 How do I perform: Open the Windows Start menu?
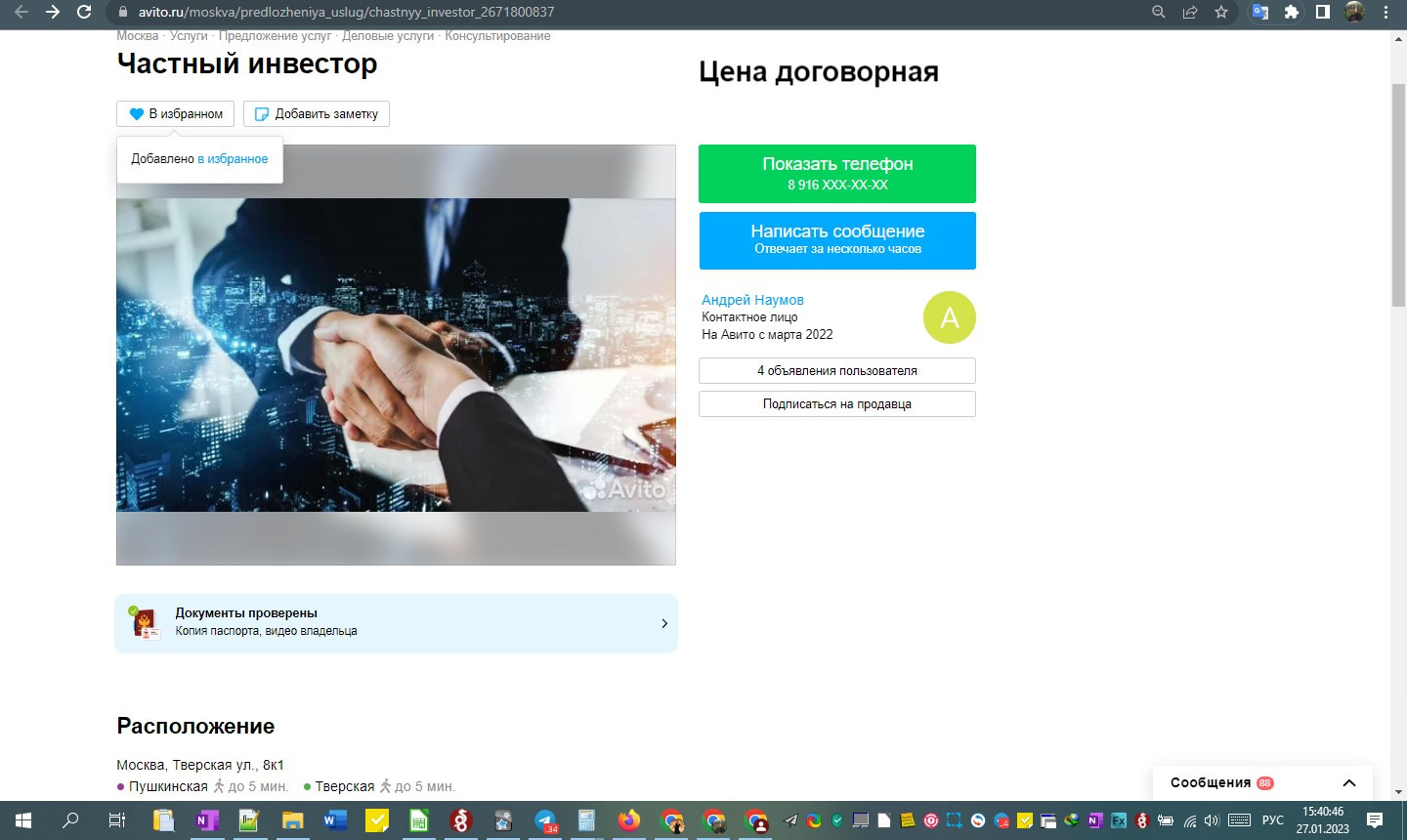point(23,820)
